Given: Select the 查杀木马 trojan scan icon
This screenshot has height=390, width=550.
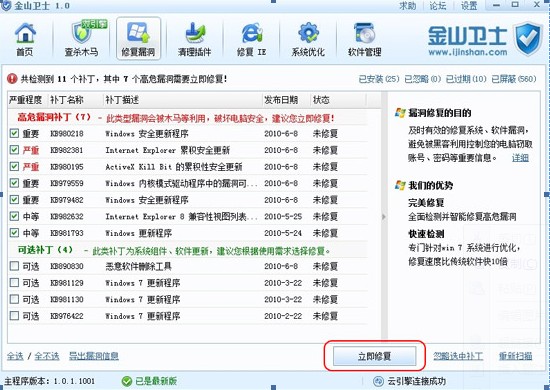Looking at the screenshot, I should [x=81, y=39].
